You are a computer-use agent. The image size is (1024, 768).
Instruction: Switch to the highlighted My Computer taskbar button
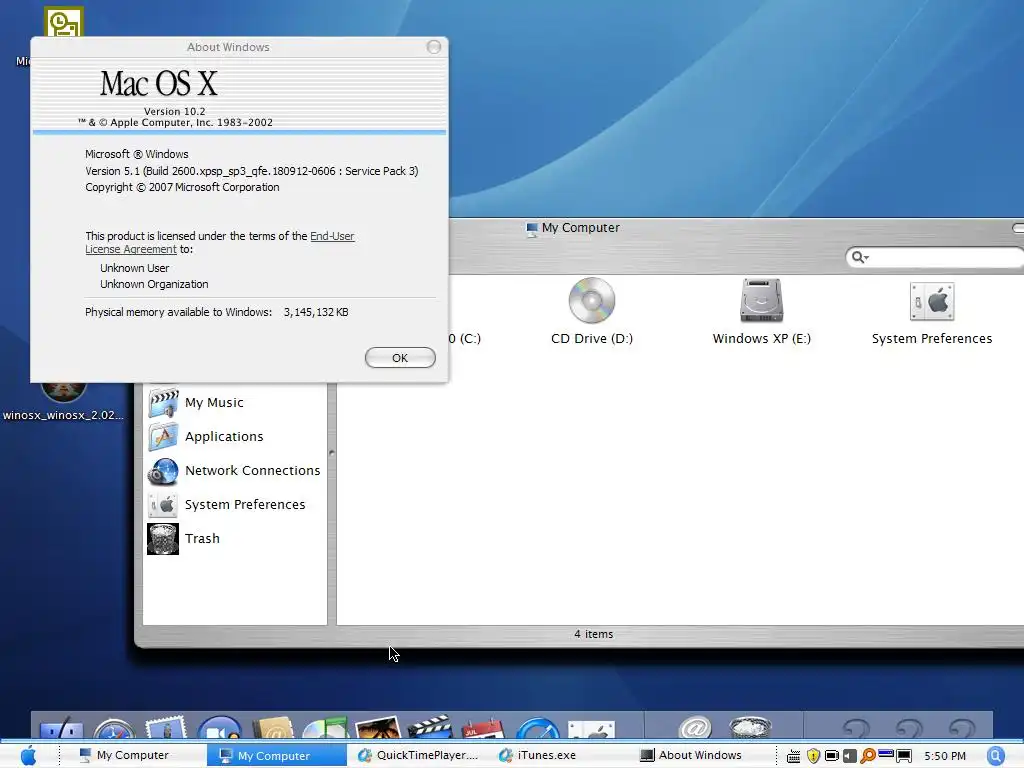tap(276, 755)
